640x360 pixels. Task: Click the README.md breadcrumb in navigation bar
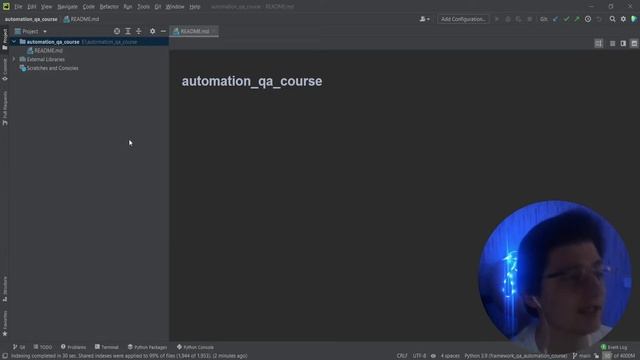click(82, 19)
